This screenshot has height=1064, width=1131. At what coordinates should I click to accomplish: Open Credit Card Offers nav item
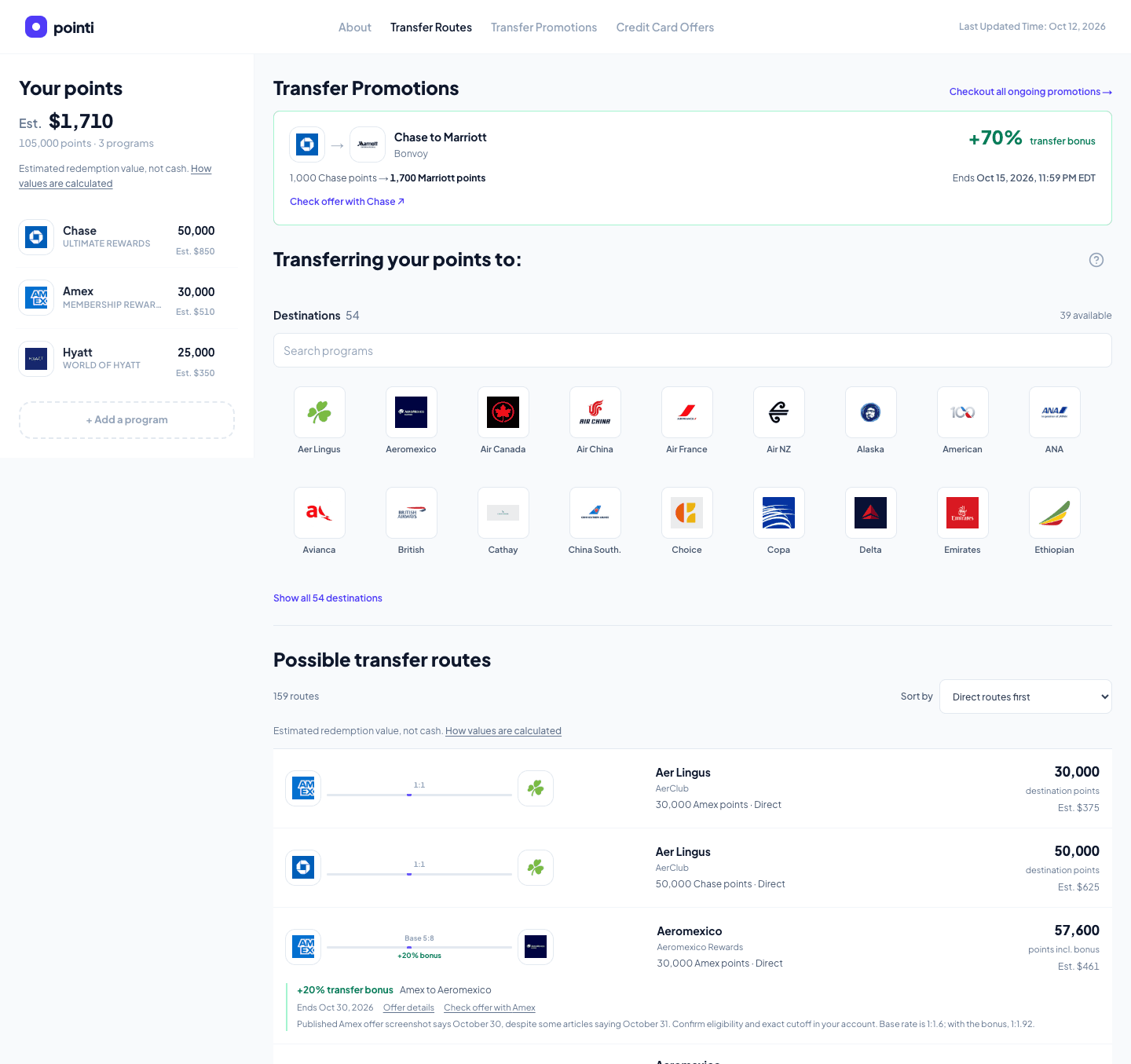coord(665,27)
